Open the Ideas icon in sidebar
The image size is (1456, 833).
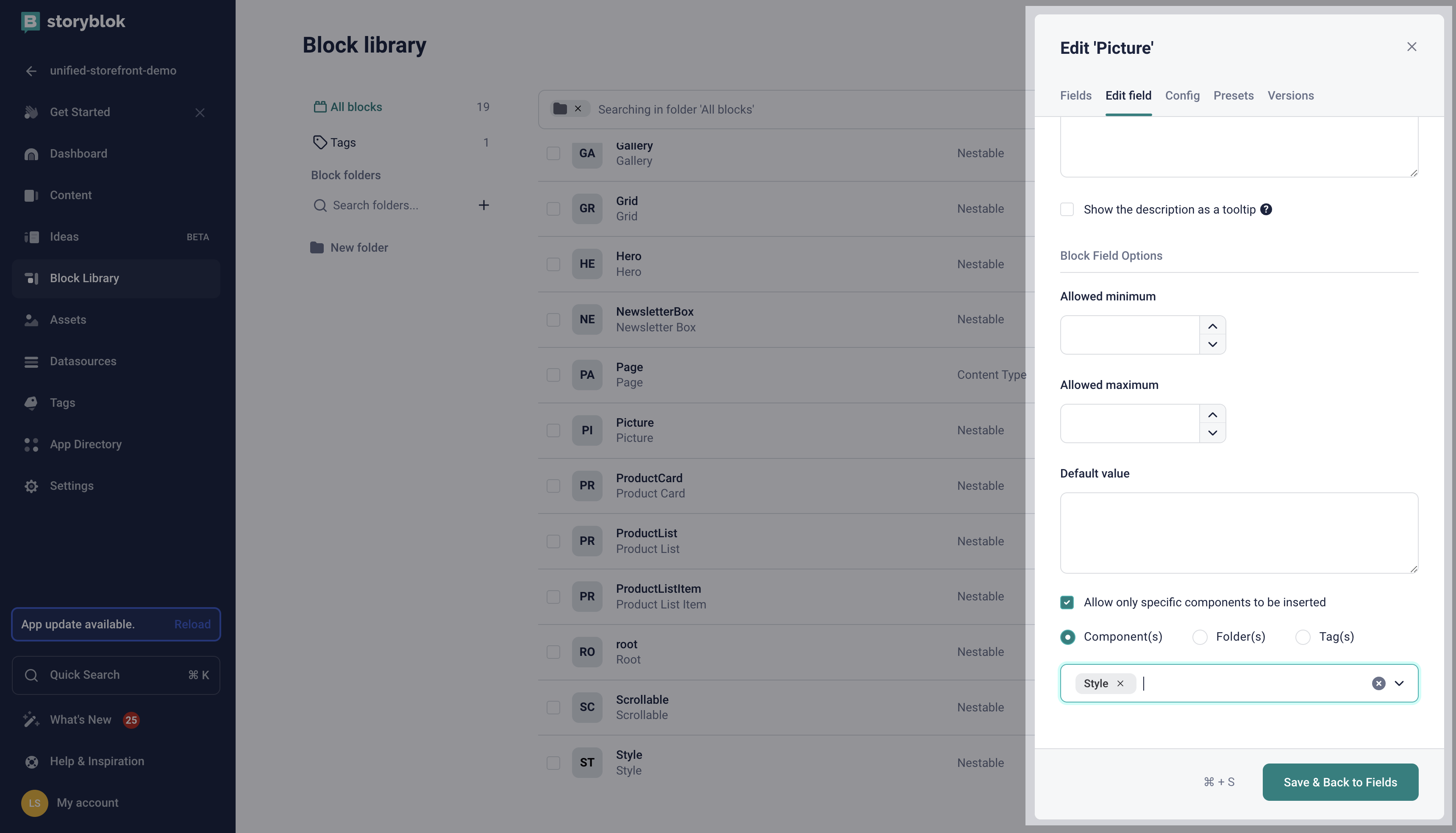(31, 237)
